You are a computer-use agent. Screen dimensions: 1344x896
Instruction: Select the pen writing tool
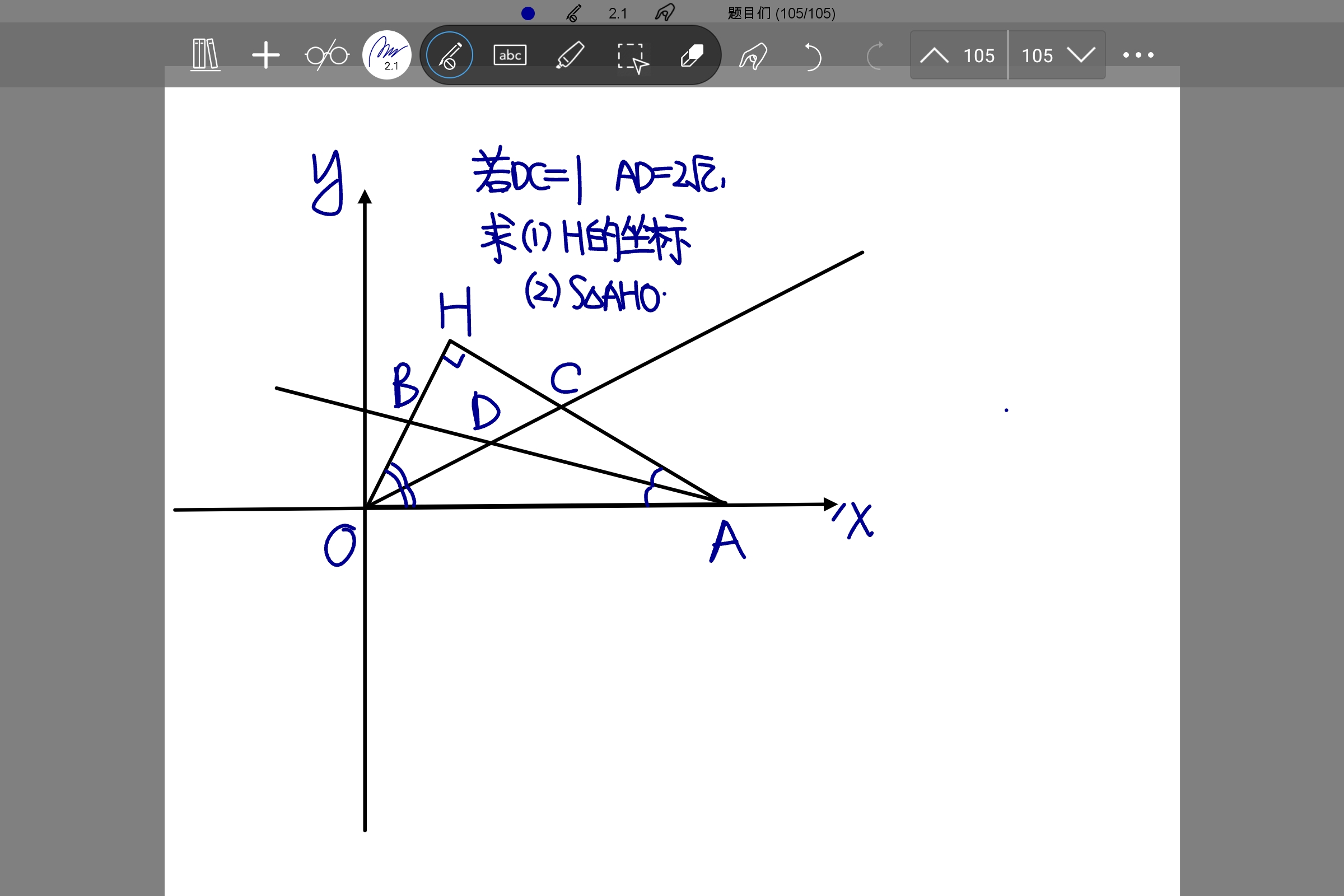point(450,55)
